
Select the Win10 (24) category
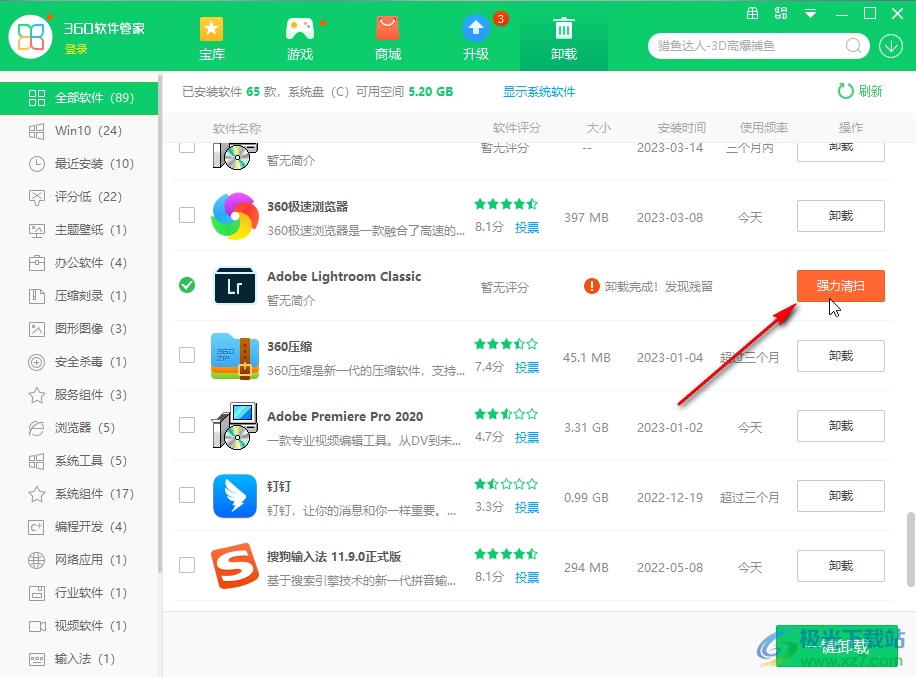tap(79, 131)
